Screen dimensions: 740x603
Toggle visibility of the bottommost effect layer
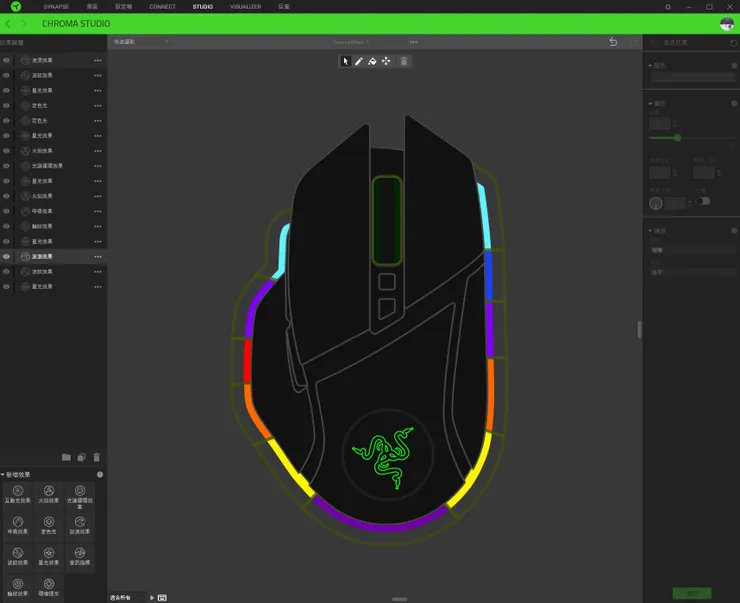pyautogui.click(x=6, y=287)
